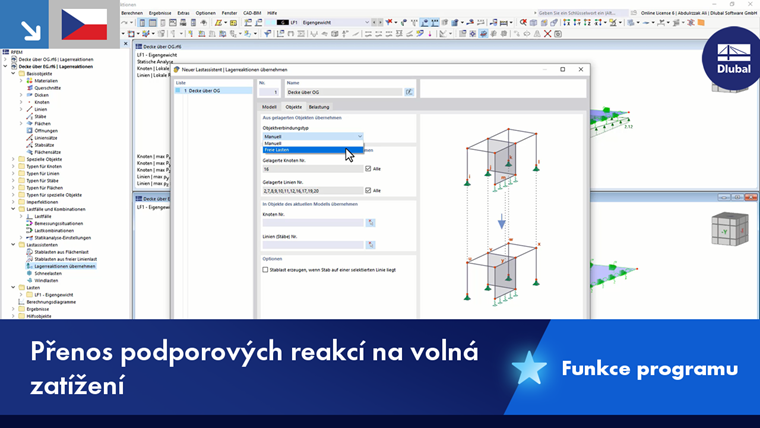760x428 pixels.
Task: Toggle Alle checkbox for Gelagerte Linien
Action: 368,190
